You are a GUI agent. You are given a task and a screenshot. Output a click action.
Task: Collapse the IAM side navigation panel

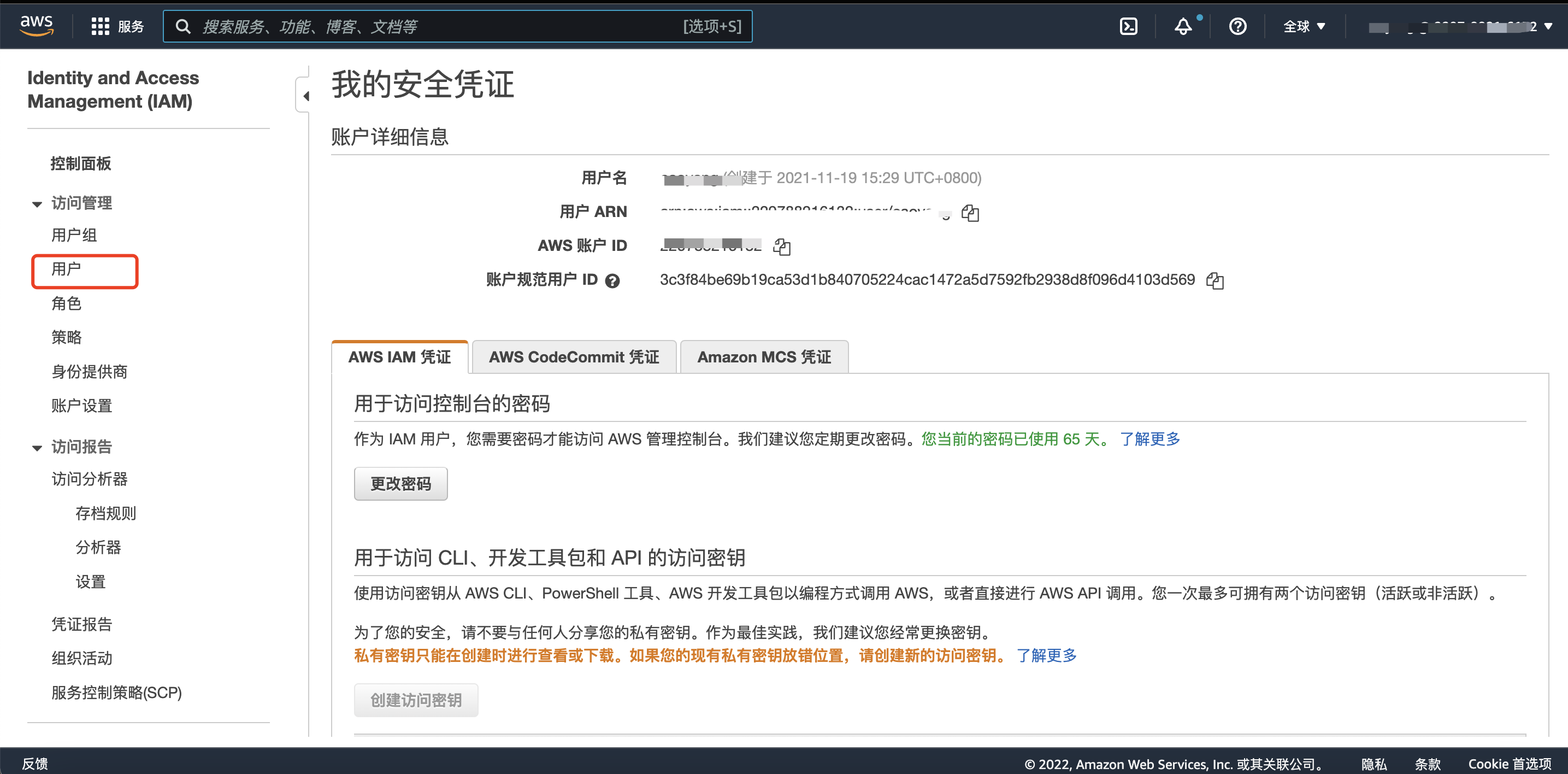[305, 96]
